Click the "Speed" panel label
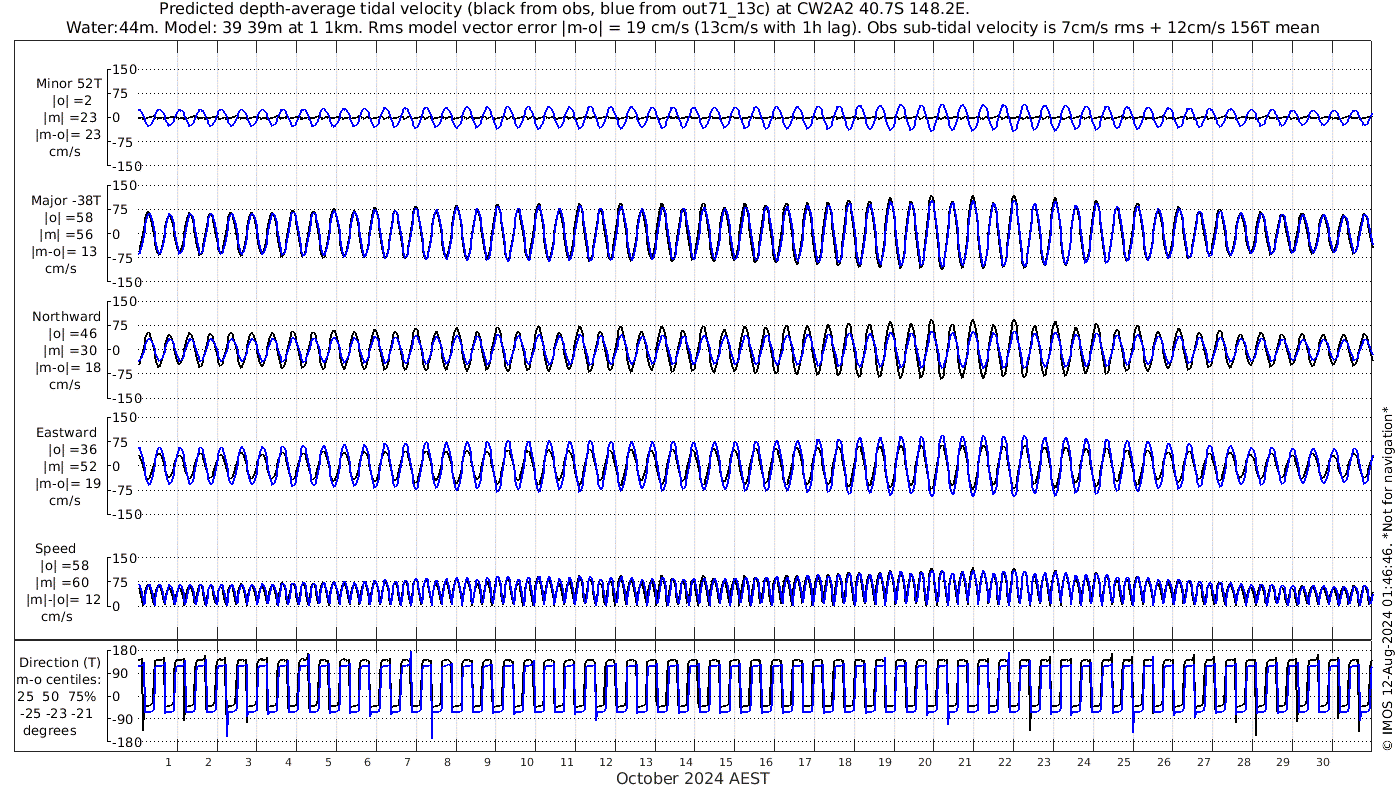Image resolution: width=1400 pixels, height=800 pixels. point(55,549)
